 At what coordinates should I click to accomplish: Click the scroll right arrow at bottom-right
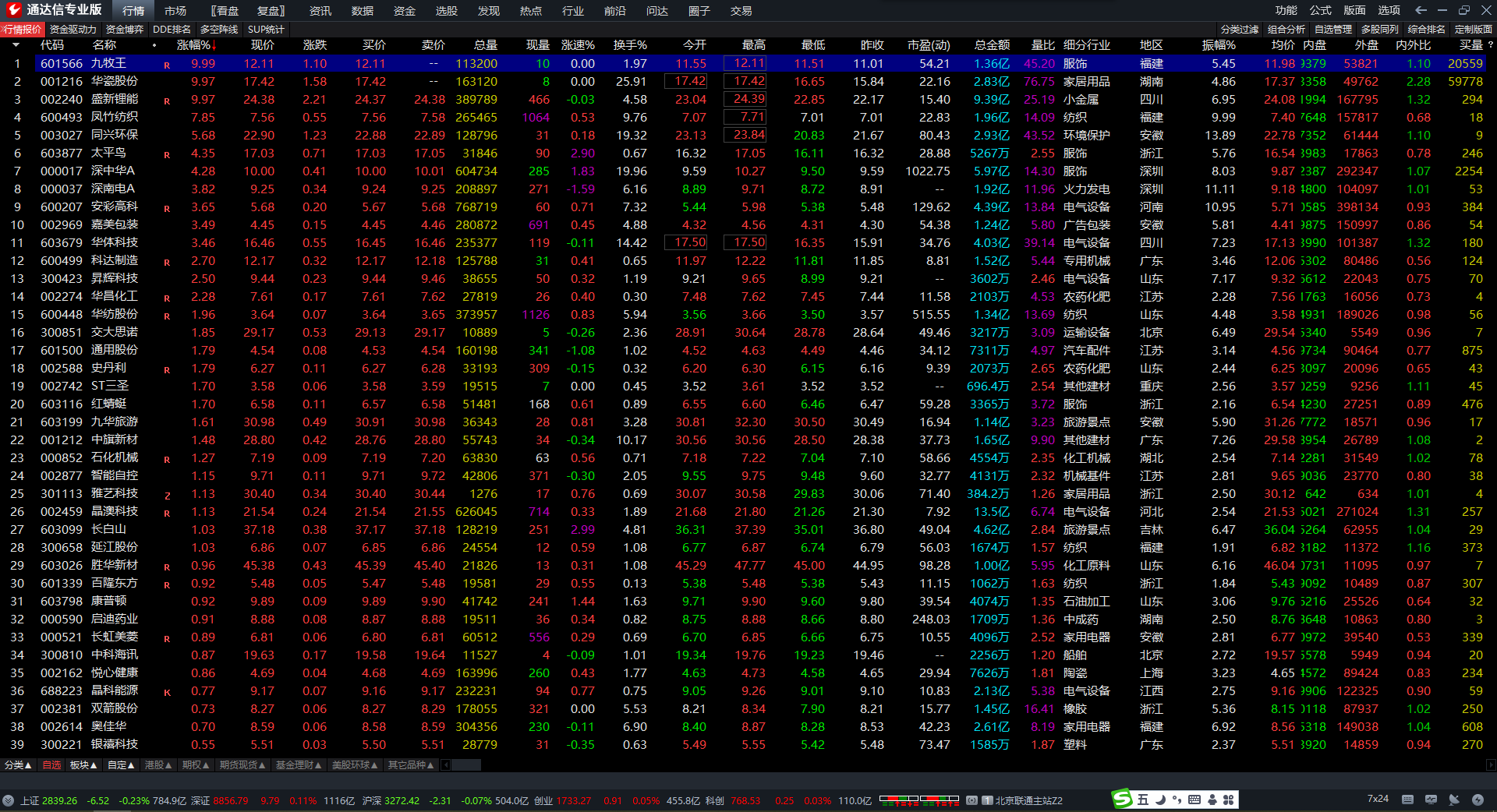[1491, 765]
